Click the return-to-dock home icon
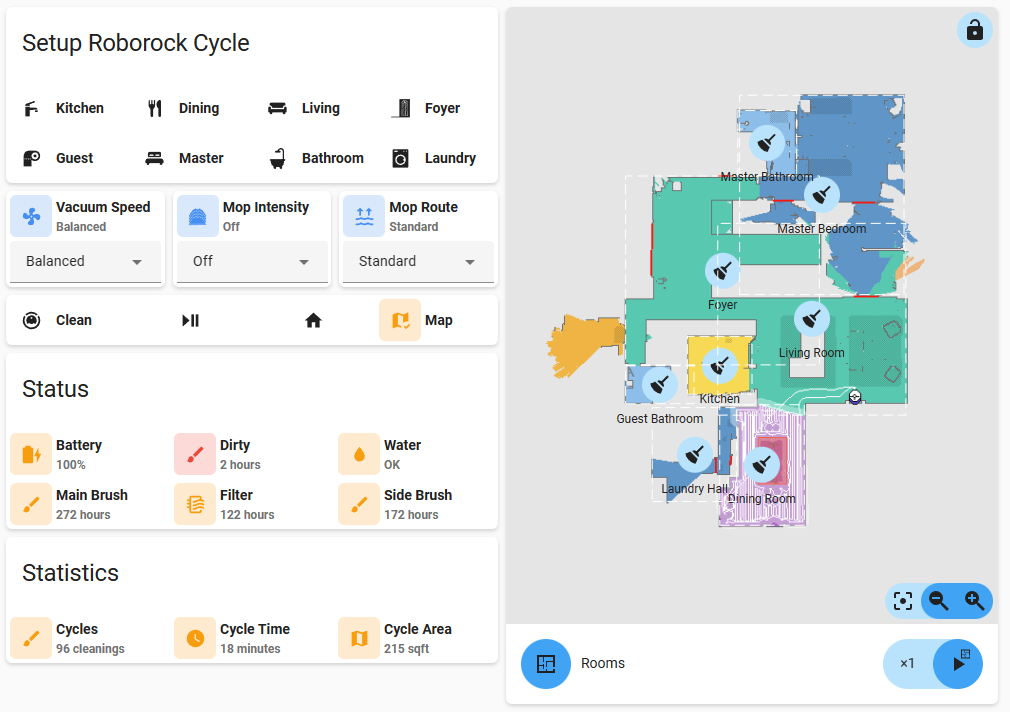 click(x=313, y=320)
